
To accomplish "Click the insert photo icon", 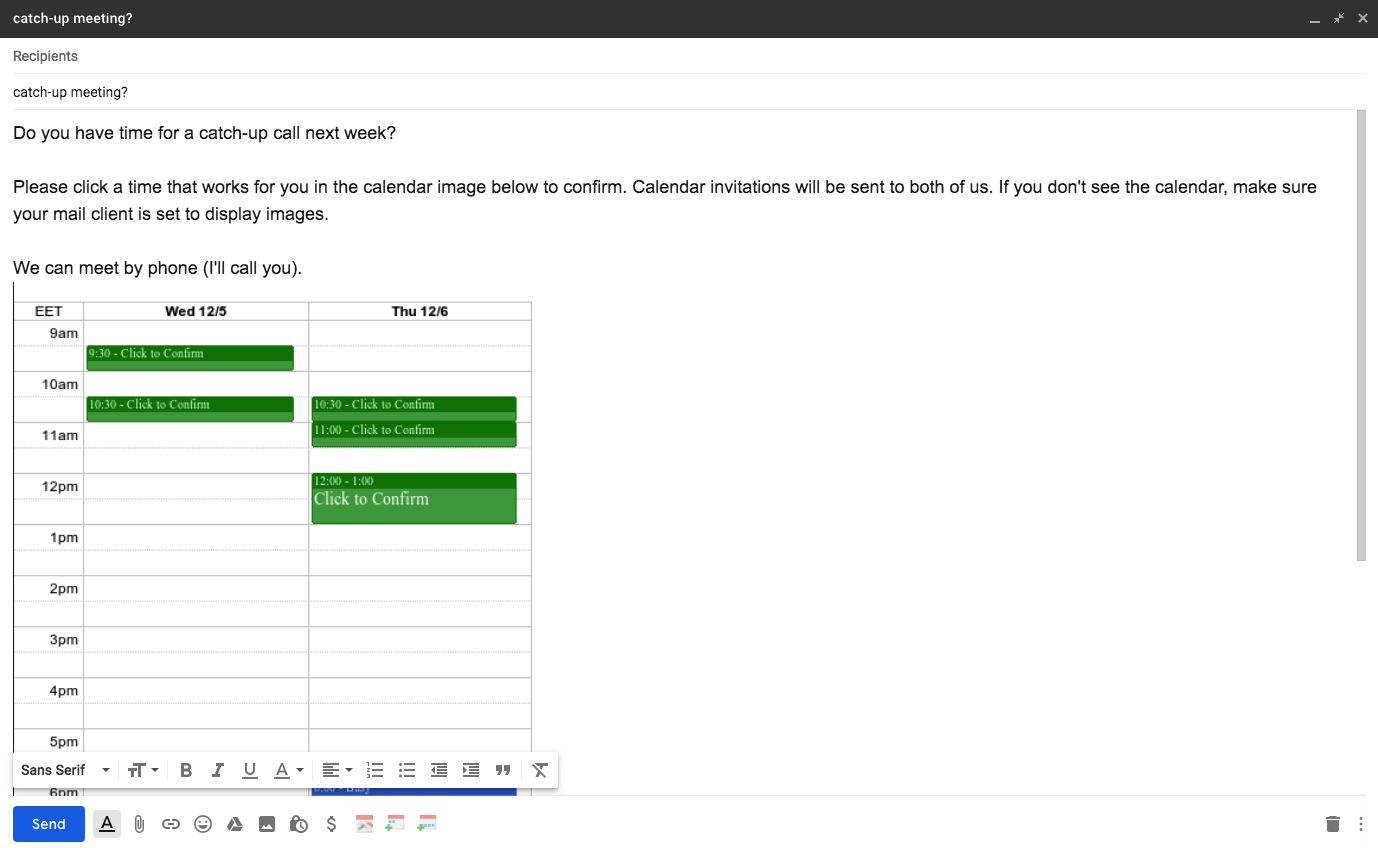I will pyautogui.click(x=267, y=824).
